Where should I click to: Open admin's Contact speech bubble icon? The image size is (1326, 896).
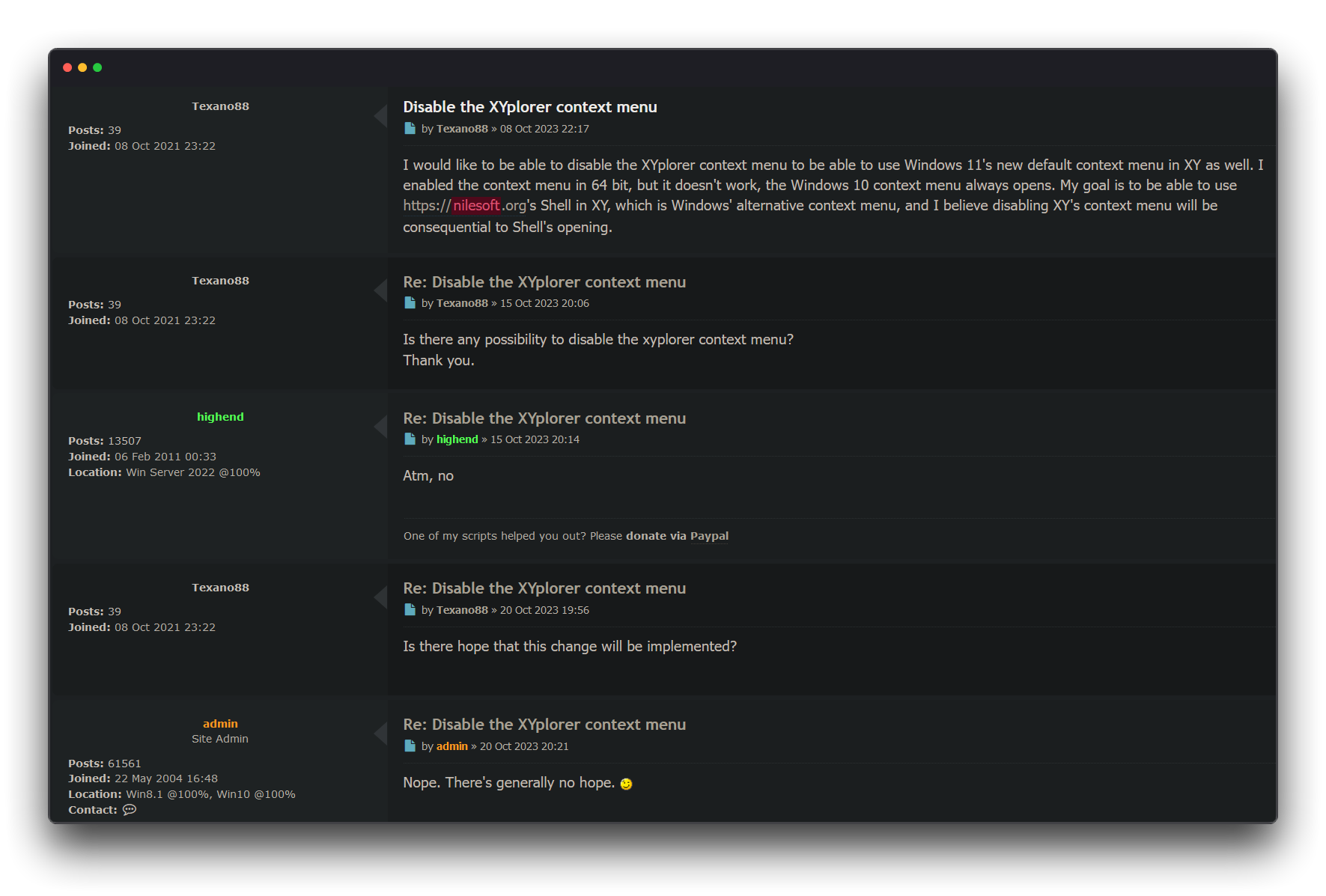(130, 810)
